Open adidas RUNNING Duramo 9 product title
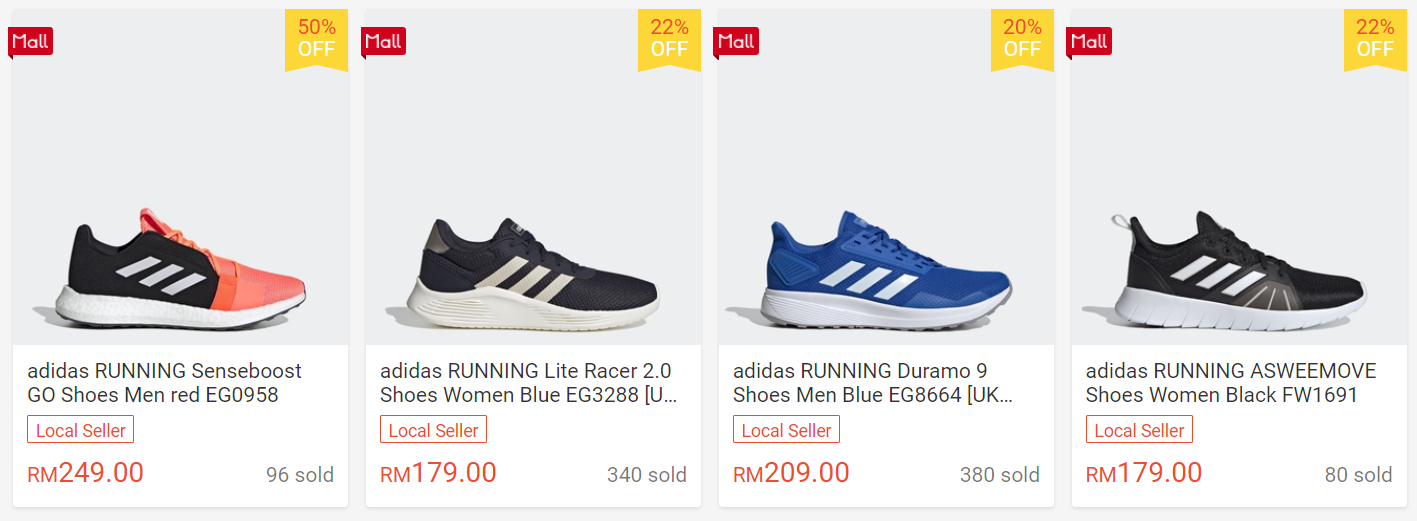 [873, 383]
